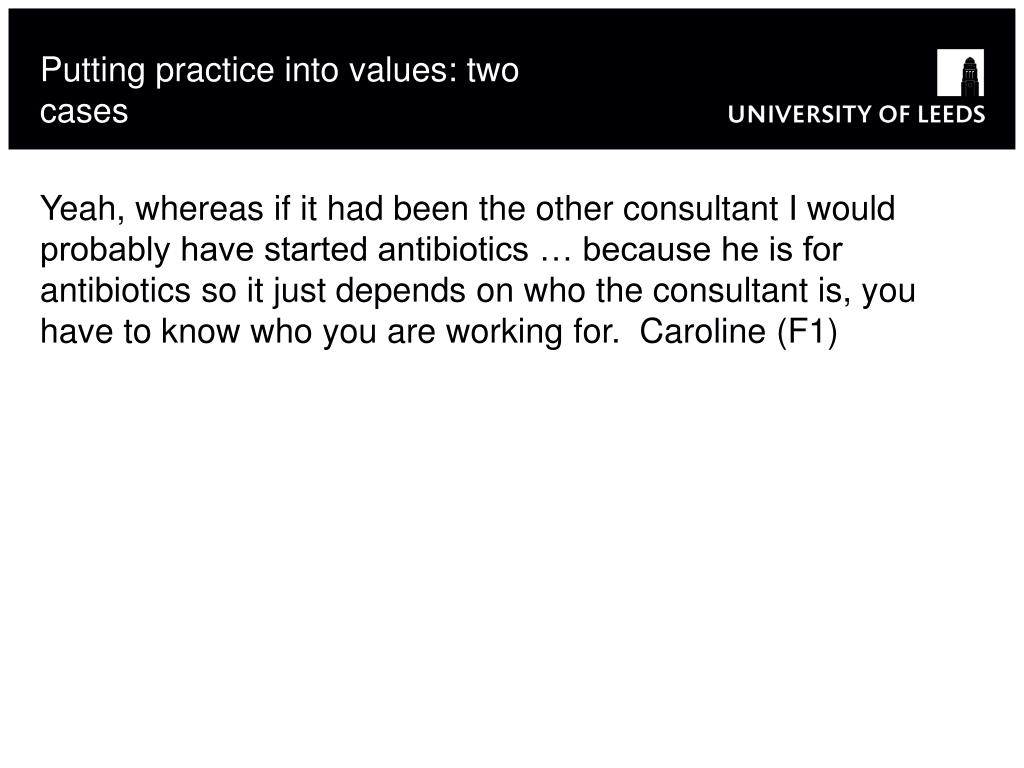Click the words have to know
The height and width of the screenshot is (768, 1024).
click(x=140, y=332)
